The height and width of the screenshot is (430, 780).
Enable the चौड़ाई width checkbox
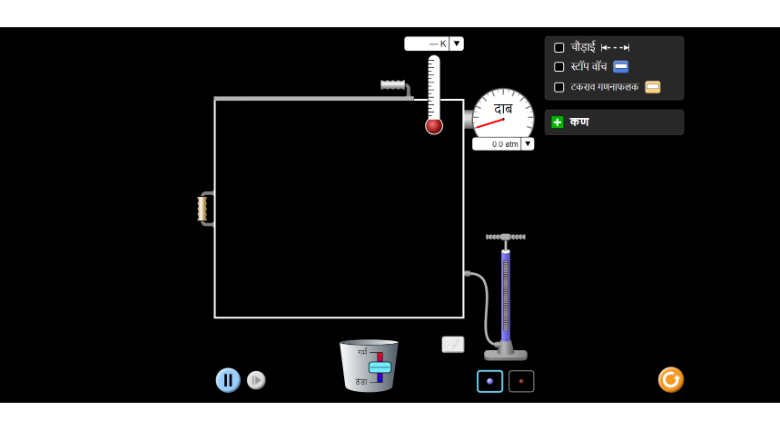pos(559,47)
